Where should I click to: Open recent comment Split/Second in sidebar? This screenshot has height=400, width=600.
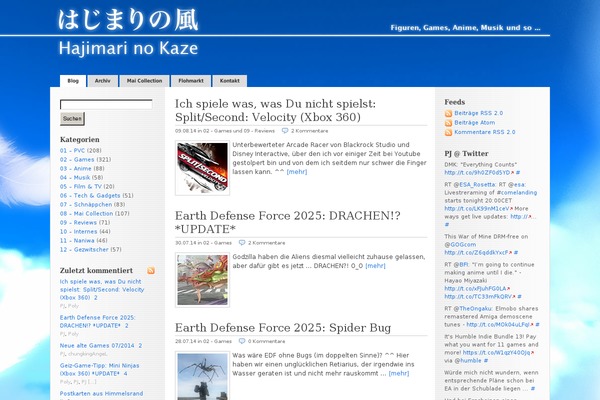[102, 289]
